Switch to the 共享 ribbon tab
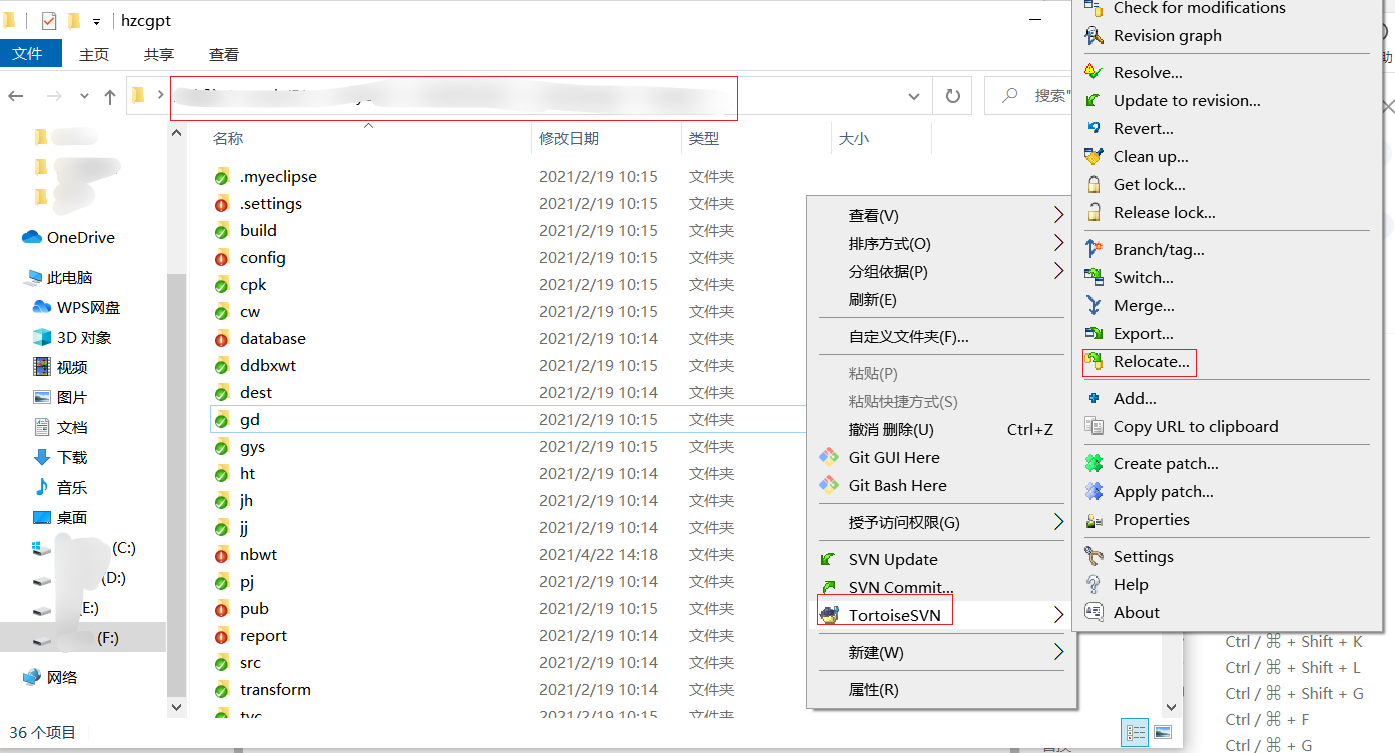The image size is (1395, 753). click(161, 55)
